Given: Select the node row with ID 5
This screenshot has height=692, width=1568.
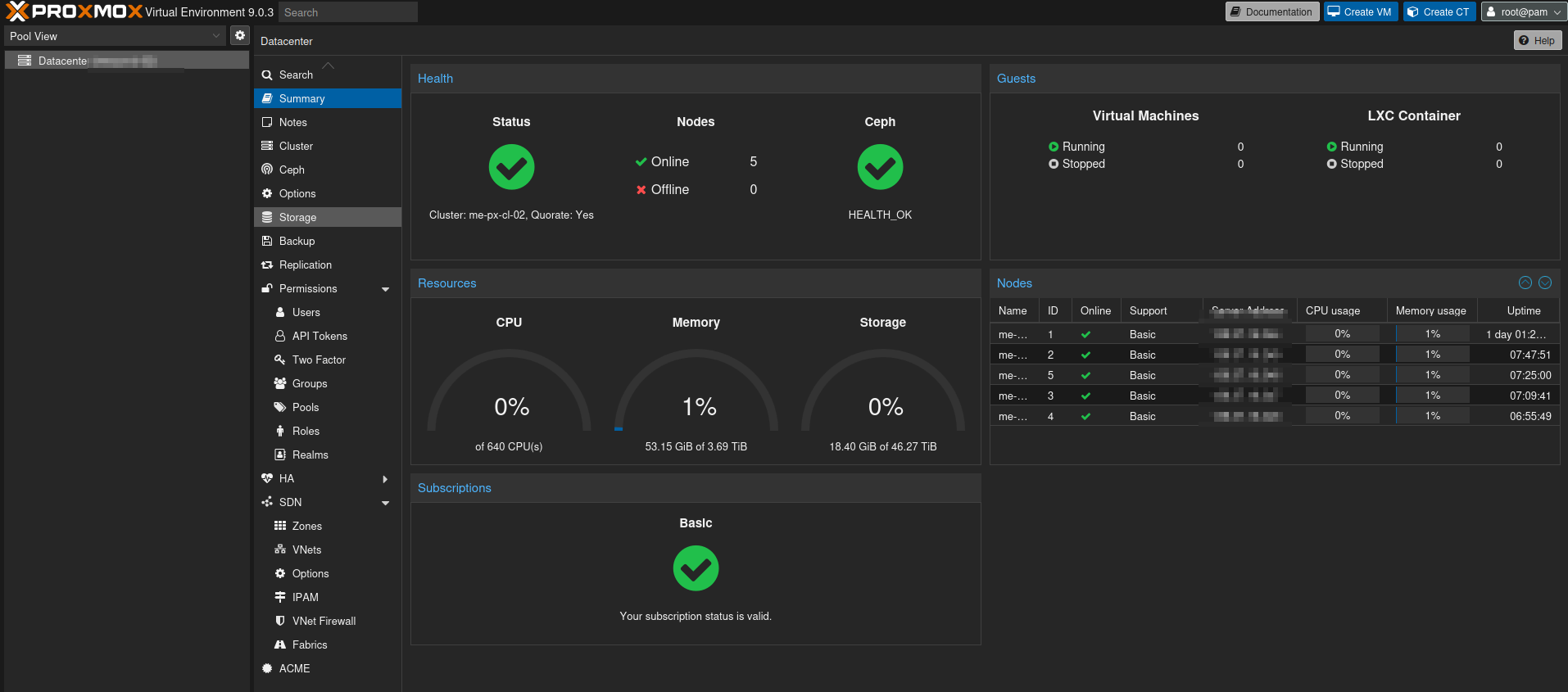Looking at the screenshot, I should coord(1275,375).
